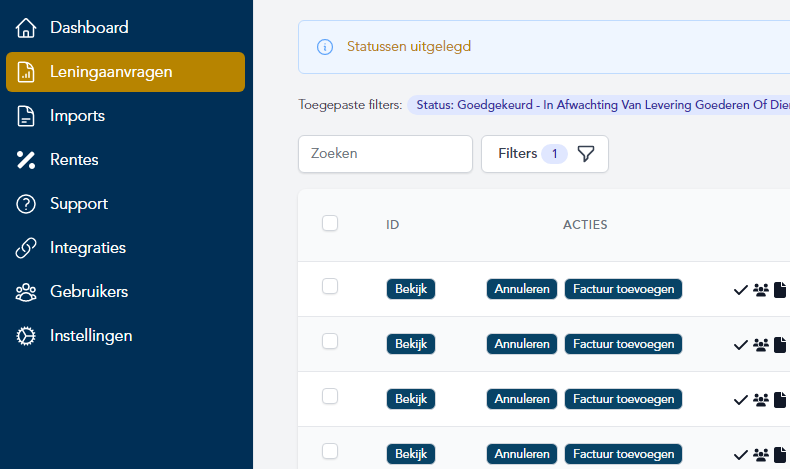Viewport: 790px width, 469px height.
Task: Click the Imports document icon
Action: tap(26, 116)
